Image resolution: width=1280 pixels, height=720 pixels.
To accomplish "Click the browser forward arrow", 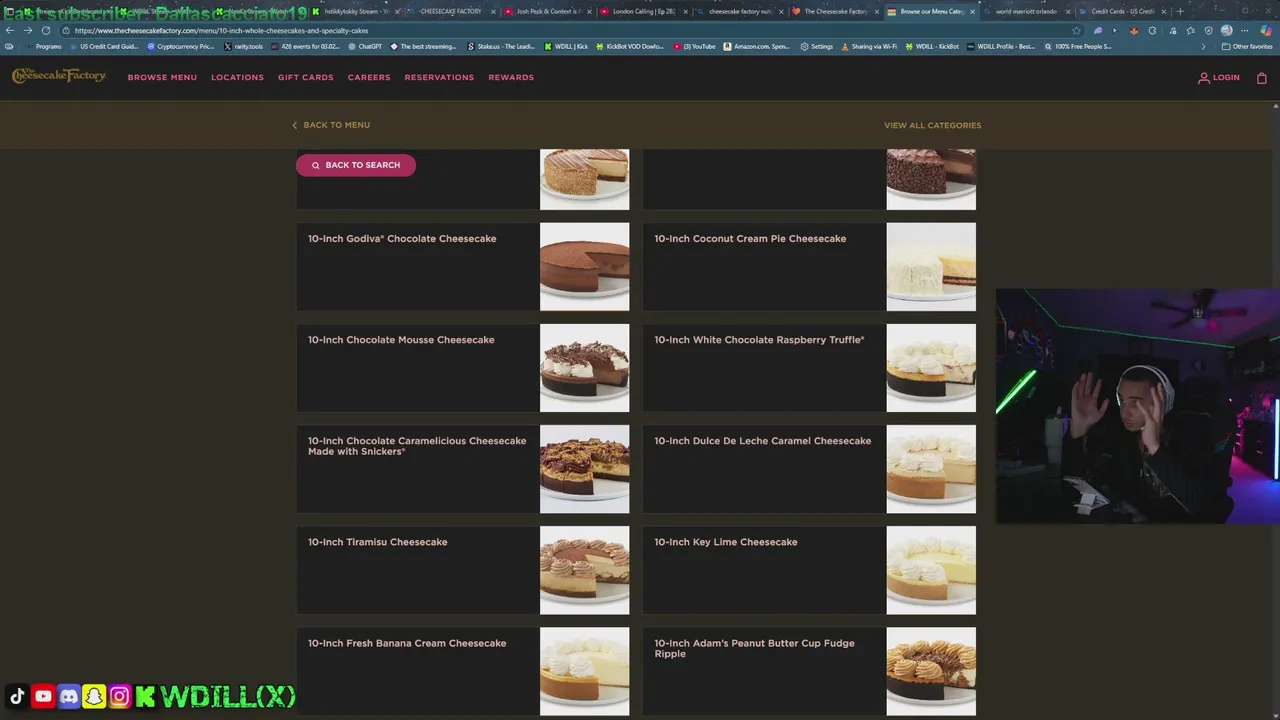I will pyautogui.click(x=27, y=30).
